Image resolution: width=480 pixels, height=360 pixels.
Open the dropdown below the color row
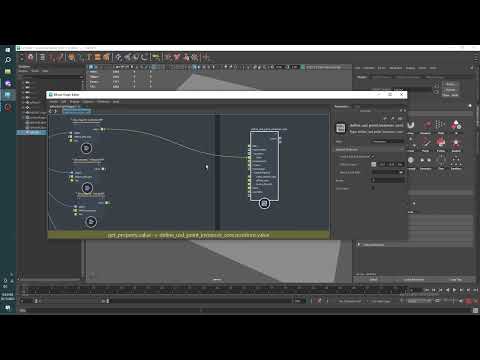click(388, 172)
